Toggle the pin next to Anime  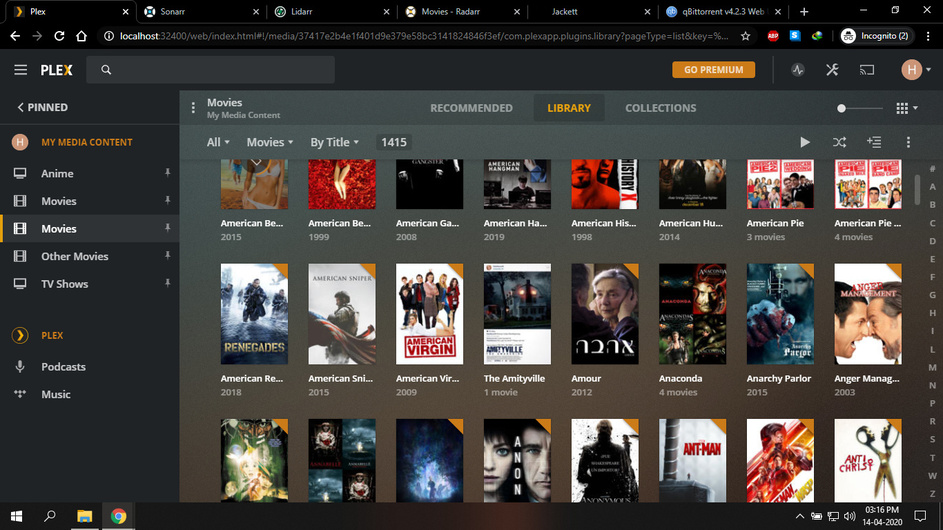167,173
